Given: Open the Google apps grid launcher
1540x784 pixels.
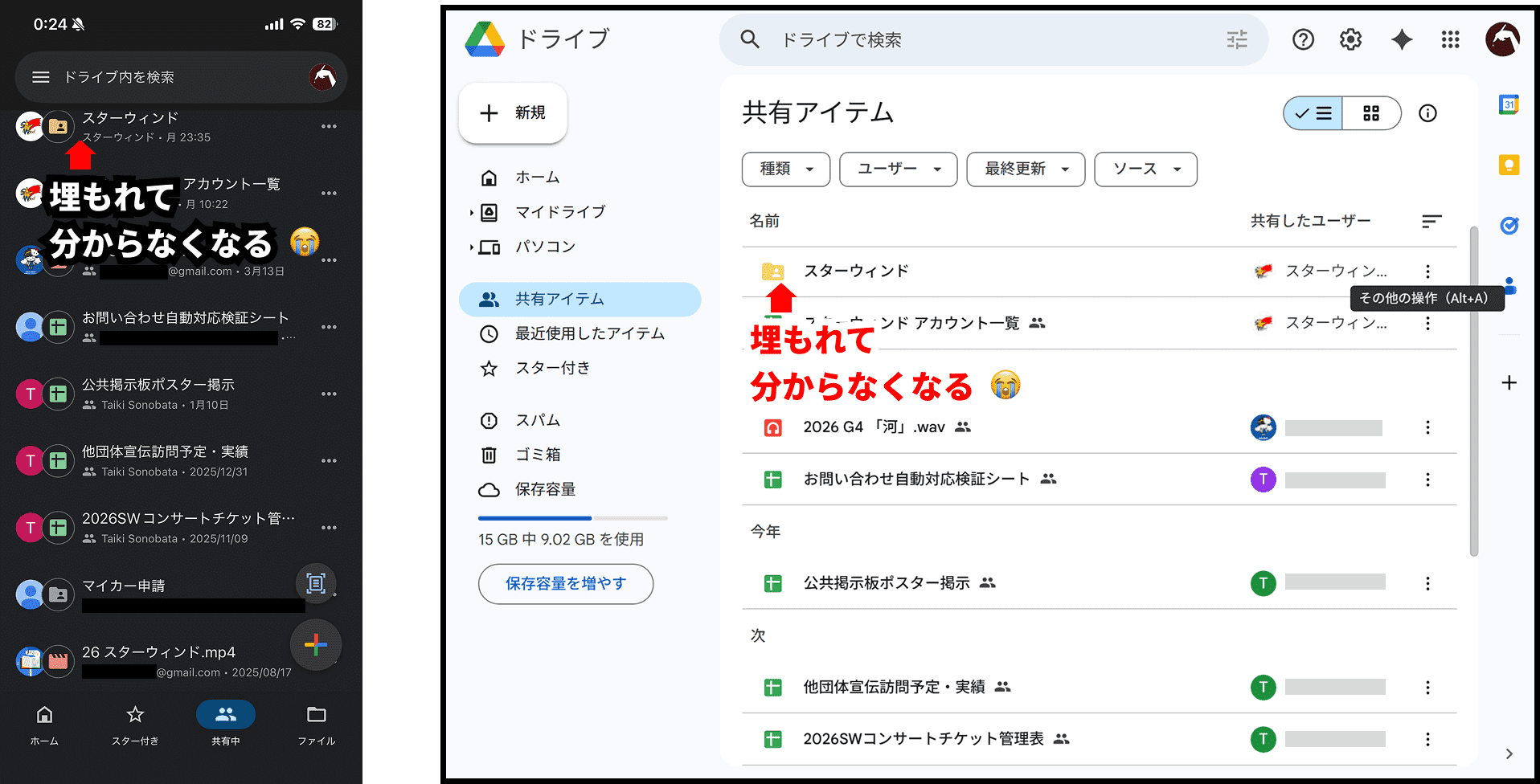Looking at the screenshot, I should pyautogui.click(x=1450, y=39).
